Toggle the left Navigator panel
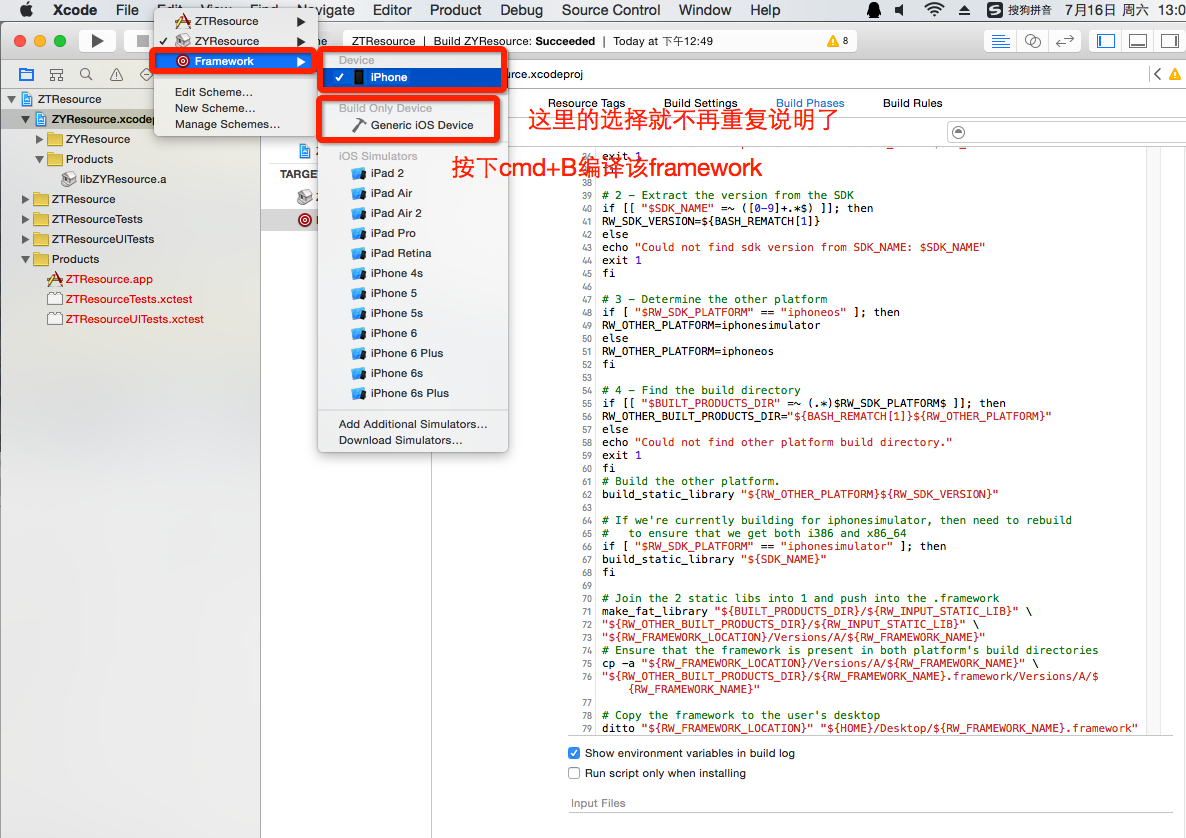This screenshot has height=838, width=1186. point(1106,41)
